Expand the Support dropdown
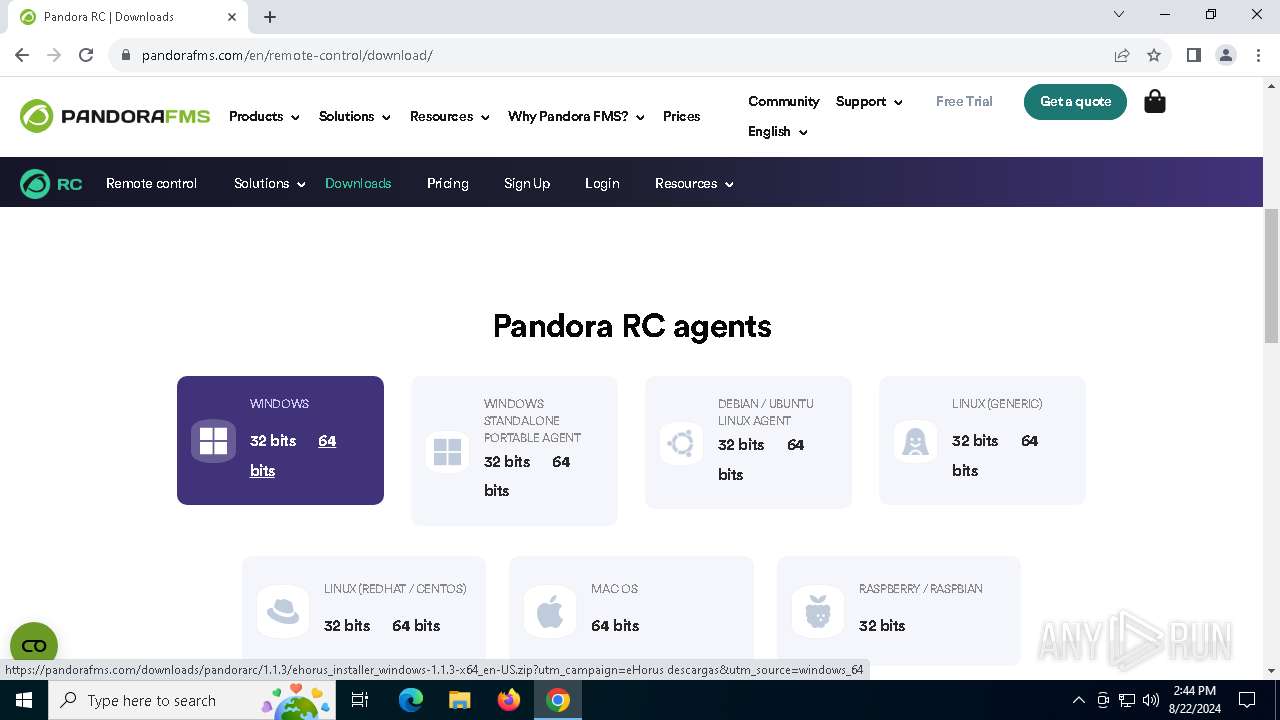Image resolution: width=1280 pixels, height=720 pixels. pyautogui.click(x=869, y=102)
